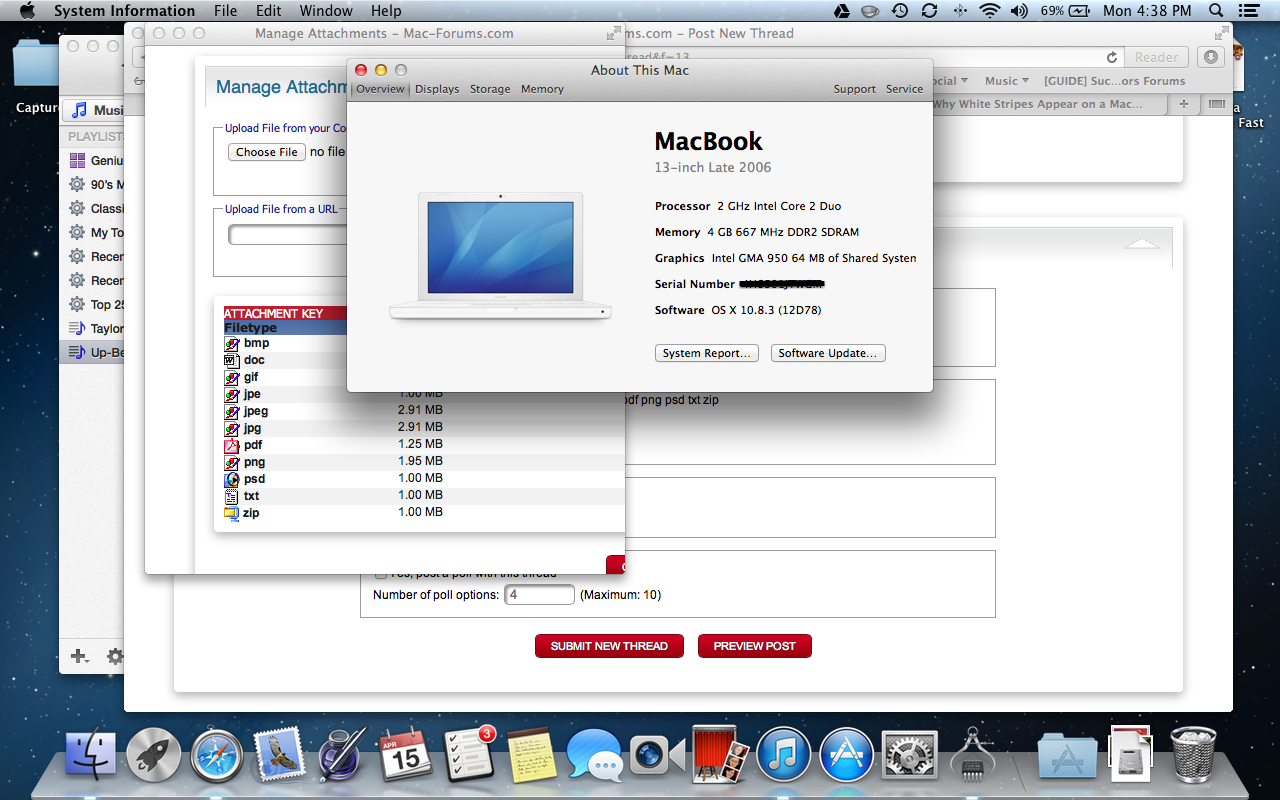Open System Information chip icon in Dock
This screenshot has height=800, width=1280.
click(971, 754)
